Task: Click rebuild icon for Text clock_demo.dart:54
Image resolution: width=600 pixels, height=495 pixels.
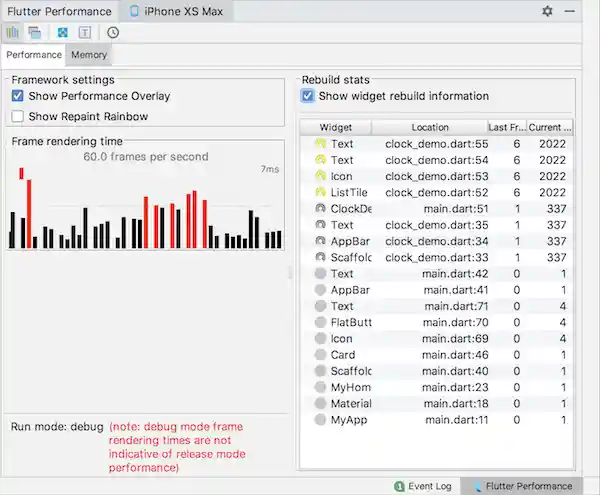Action: 320,160
